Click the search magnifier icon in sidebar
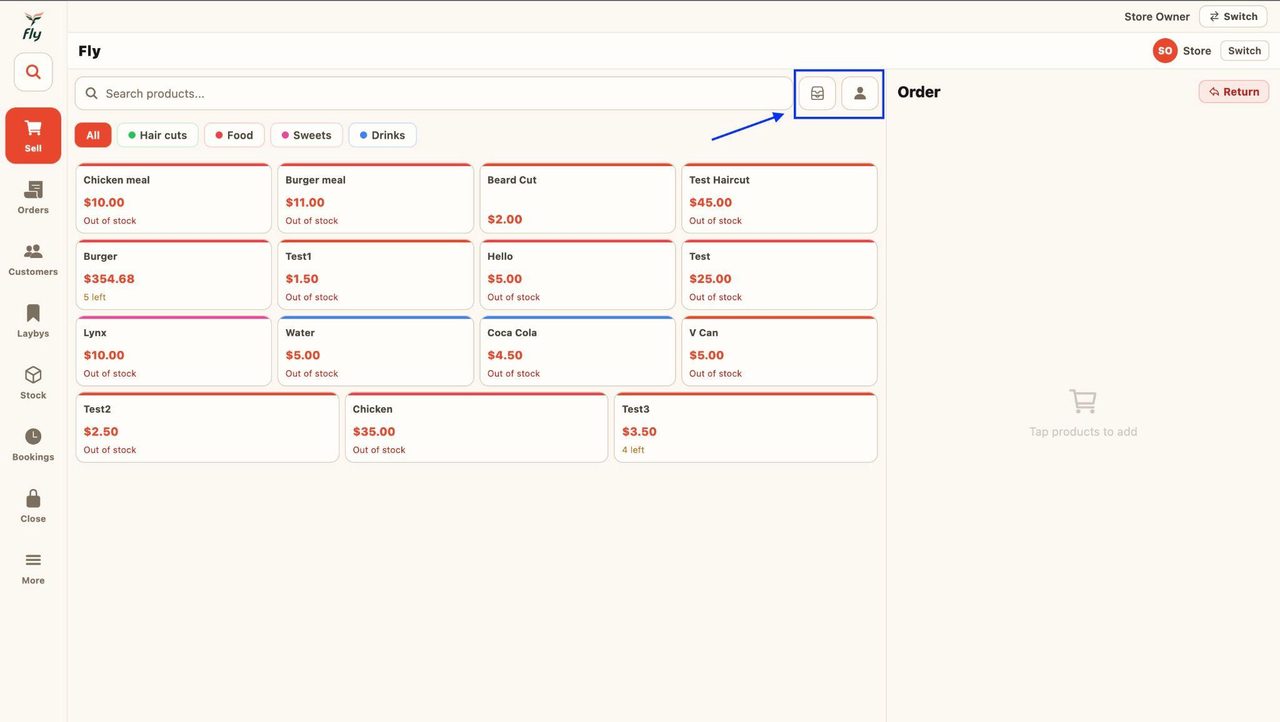 point(33,72)
